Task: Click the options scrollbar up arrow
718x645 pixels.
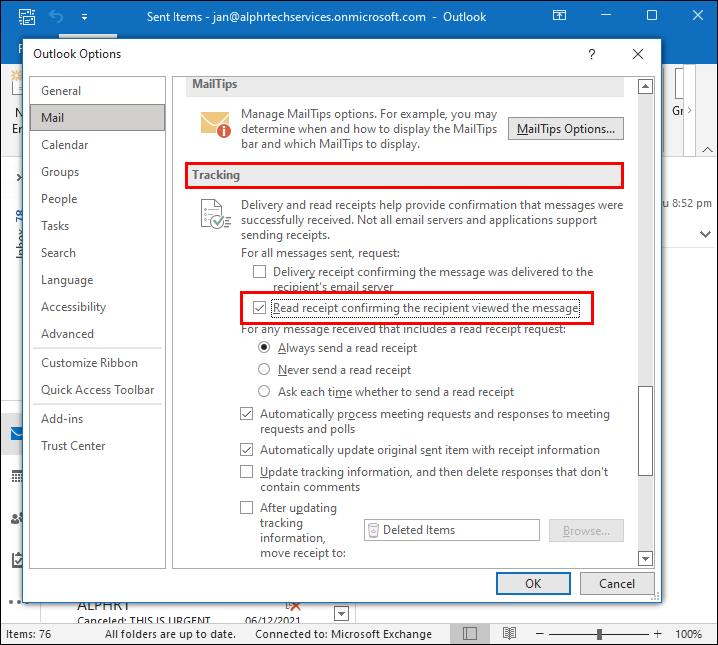Action: (645, 86)
